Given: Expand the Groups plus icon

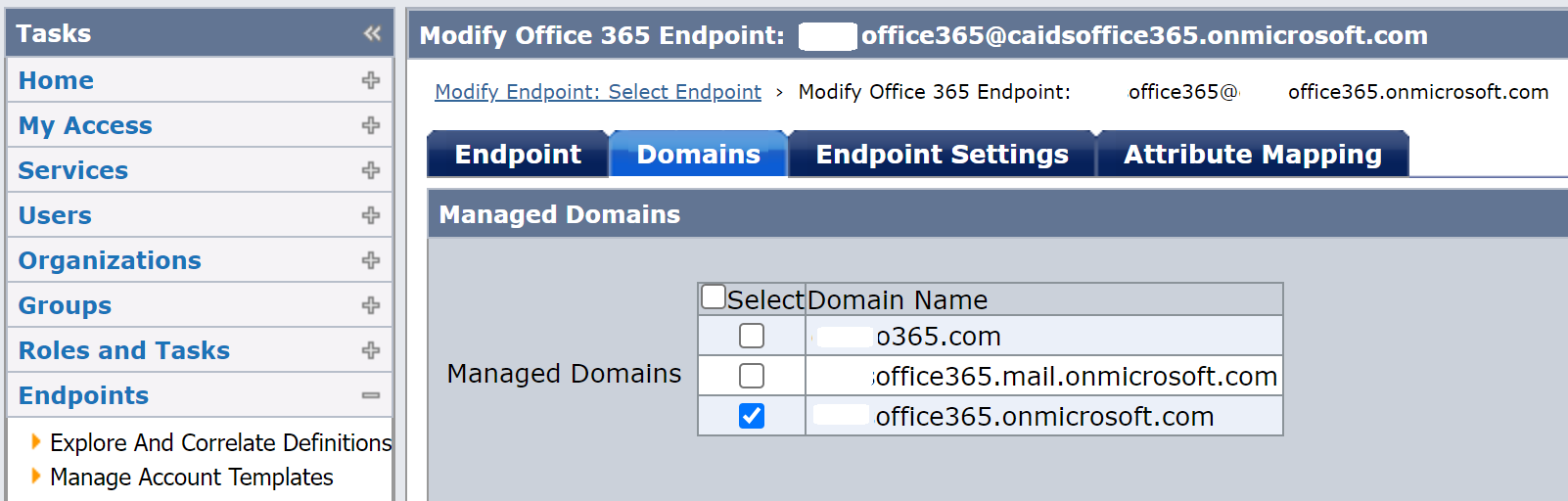Looking at the screenshot, I should pyautogui.click(x=371, y=305).
